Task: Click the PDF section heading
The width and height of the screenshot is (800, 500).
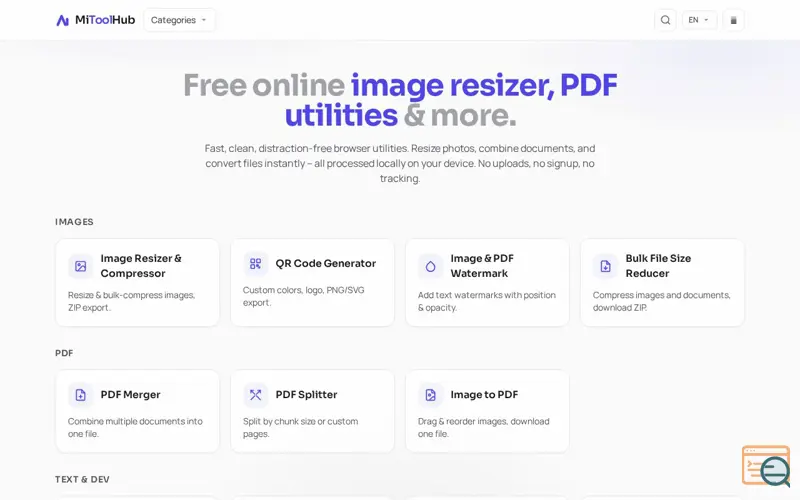Action: [64, 353]
